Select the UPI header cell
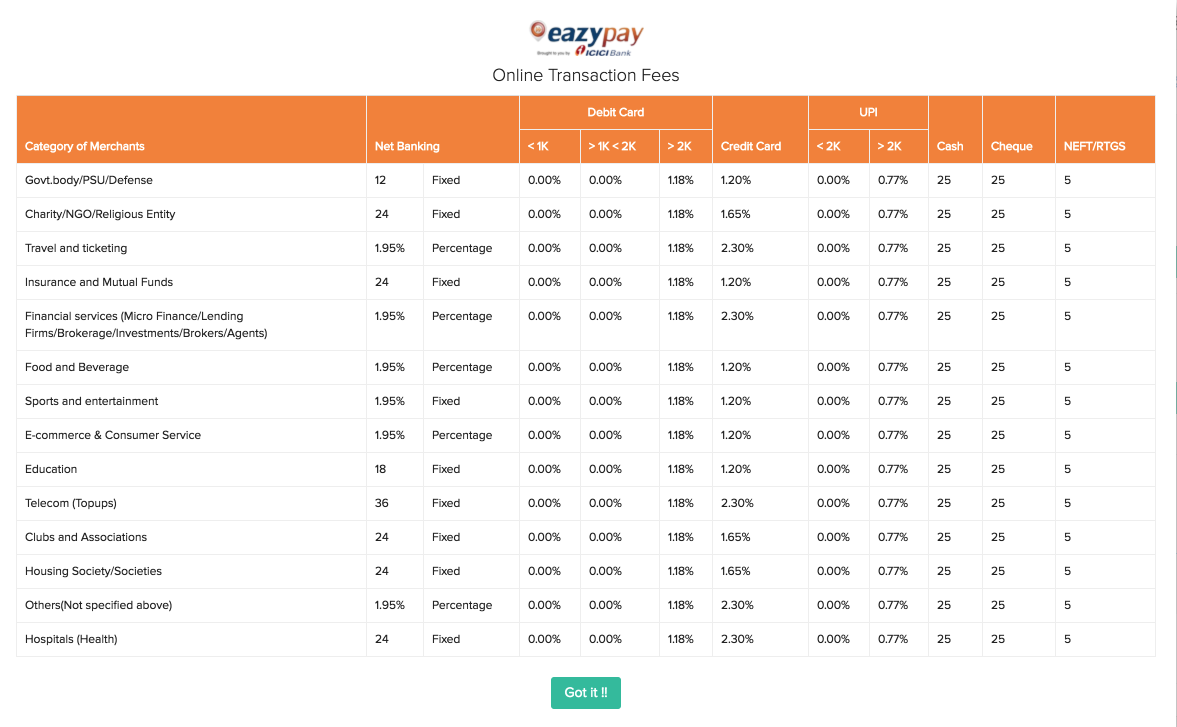The width and height of the screenshot is (1177, 727). click(868, 113)
